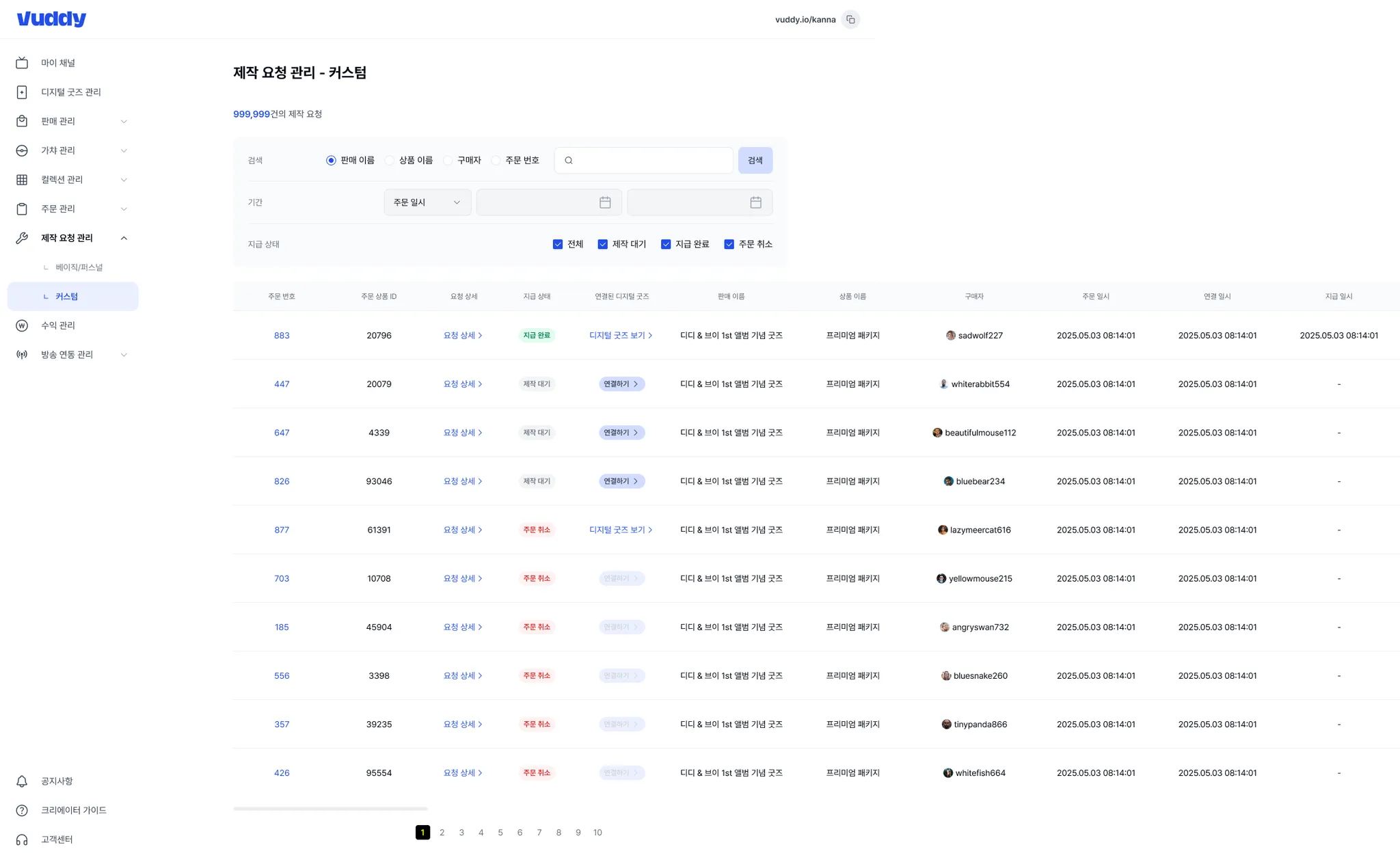1400x864 pixels.
Task: Click the 컬렉션 관리 grid icon
Action: [x=22, y=180]
